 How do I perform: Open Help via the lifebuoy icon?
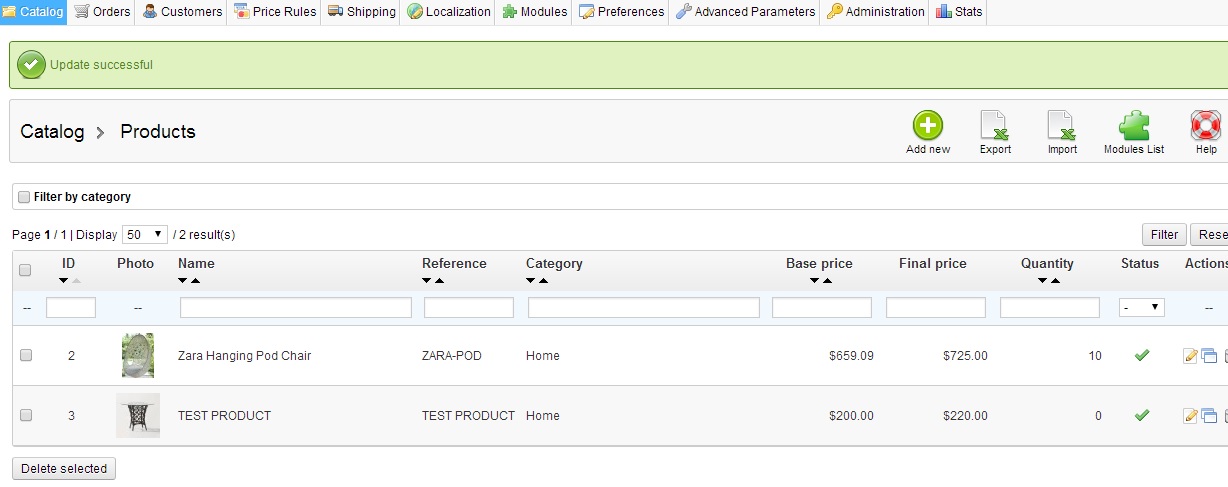[1206, 125]
